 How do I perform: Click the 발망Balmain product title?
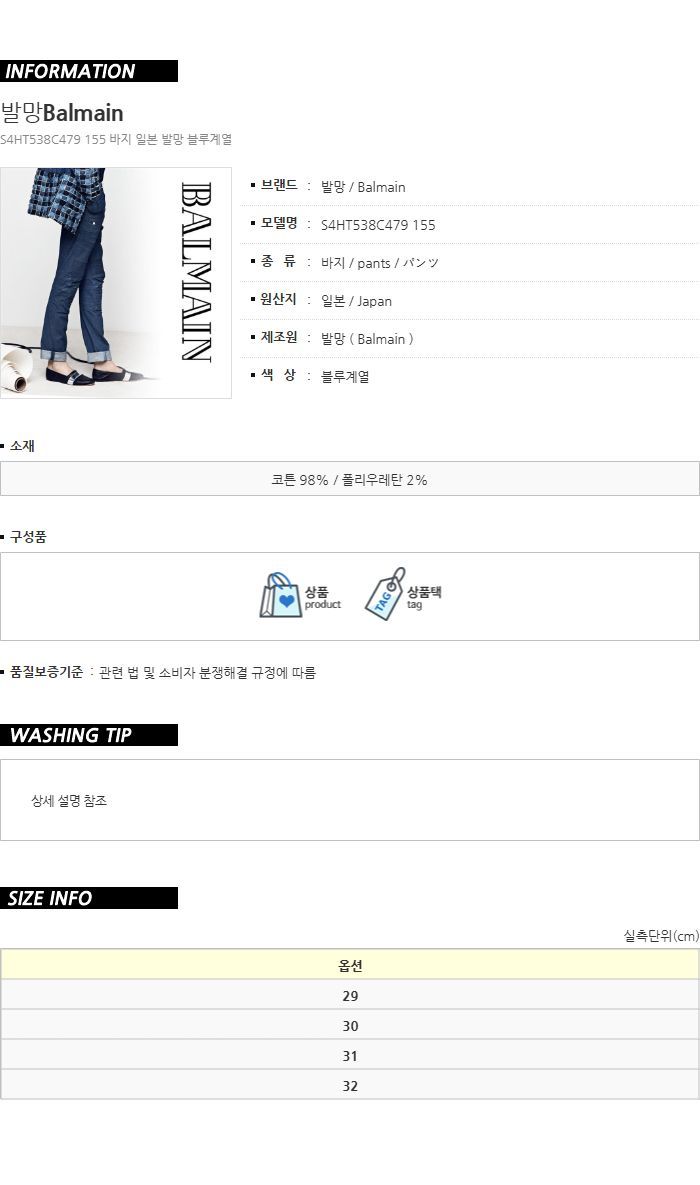click(62, 113)
